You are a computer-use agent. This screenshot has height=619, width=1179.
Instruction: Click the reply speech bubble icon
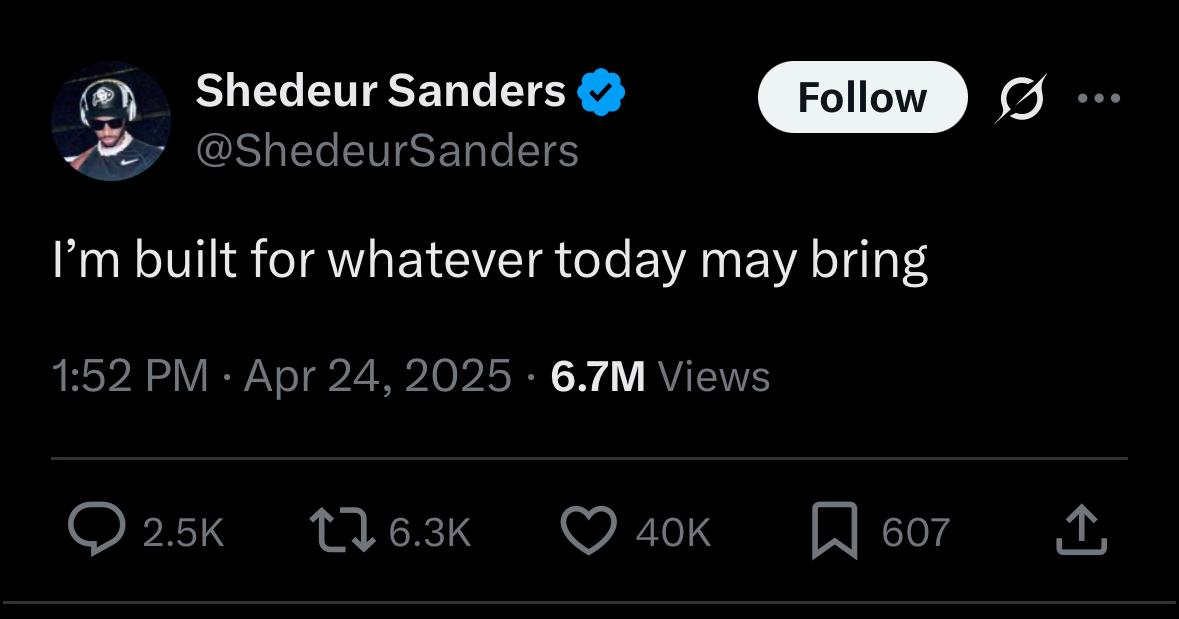click(x=97, y=529)
